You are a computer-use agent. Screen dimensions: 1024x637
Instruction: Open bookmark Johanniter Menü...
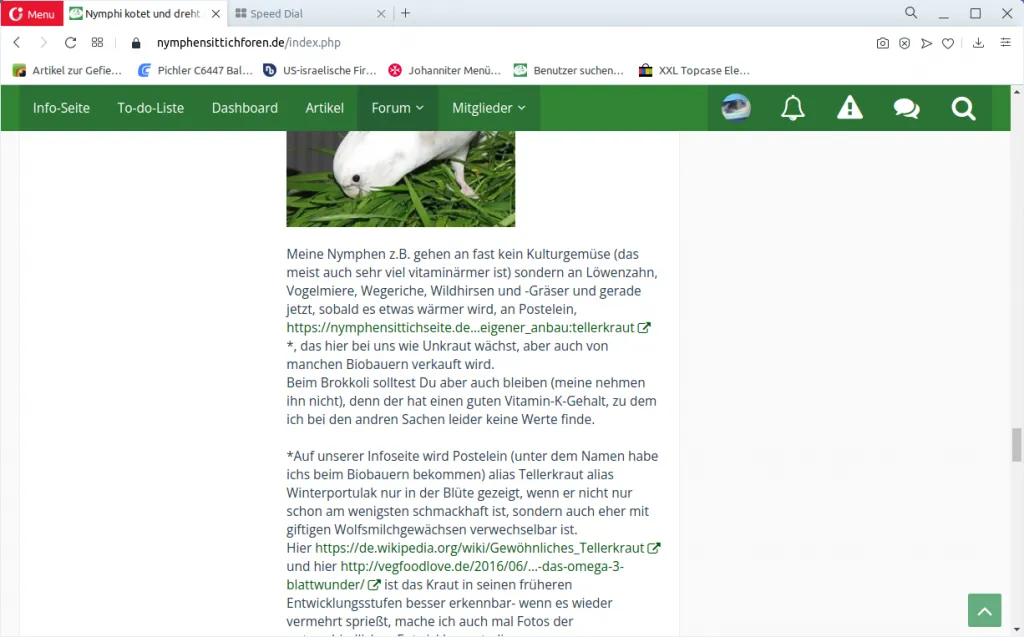(445, 71)
